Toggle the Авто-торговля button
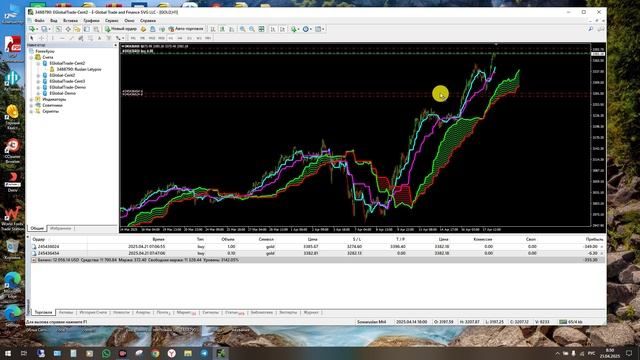This screenshot has height=360, width=640. click(x=186, y=29)
